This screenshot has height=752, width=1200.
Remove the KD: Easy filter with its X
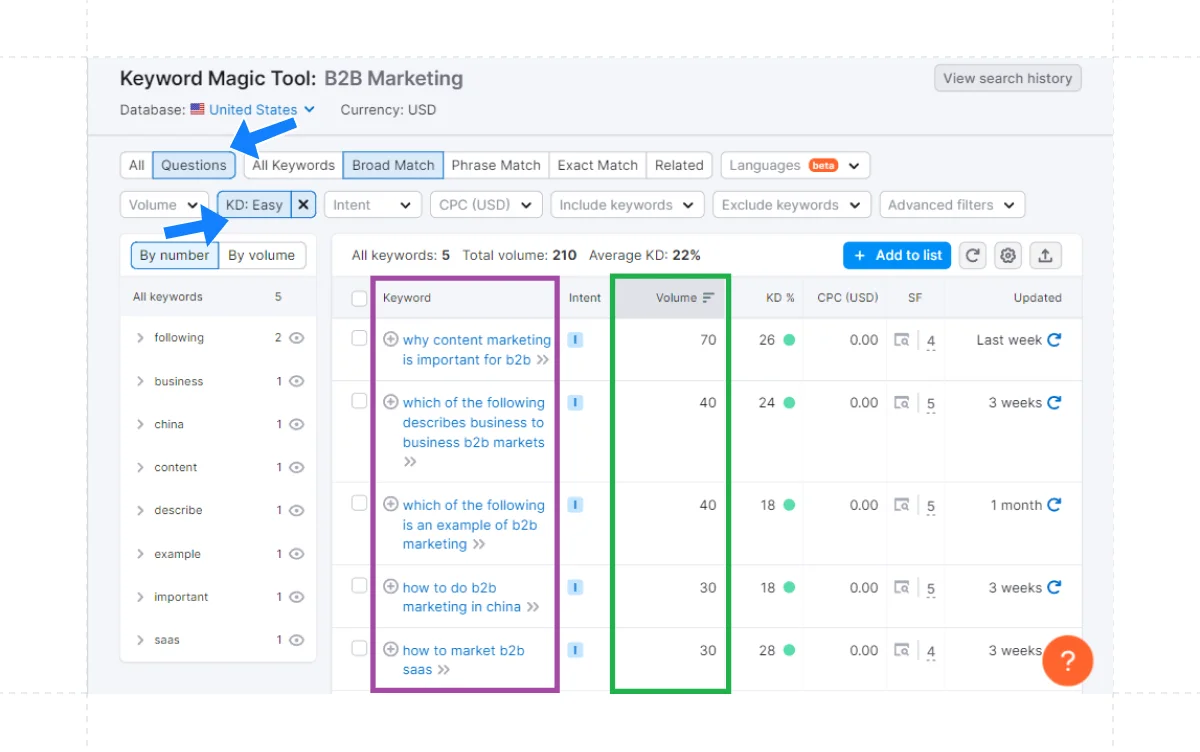tap(302, 204)
